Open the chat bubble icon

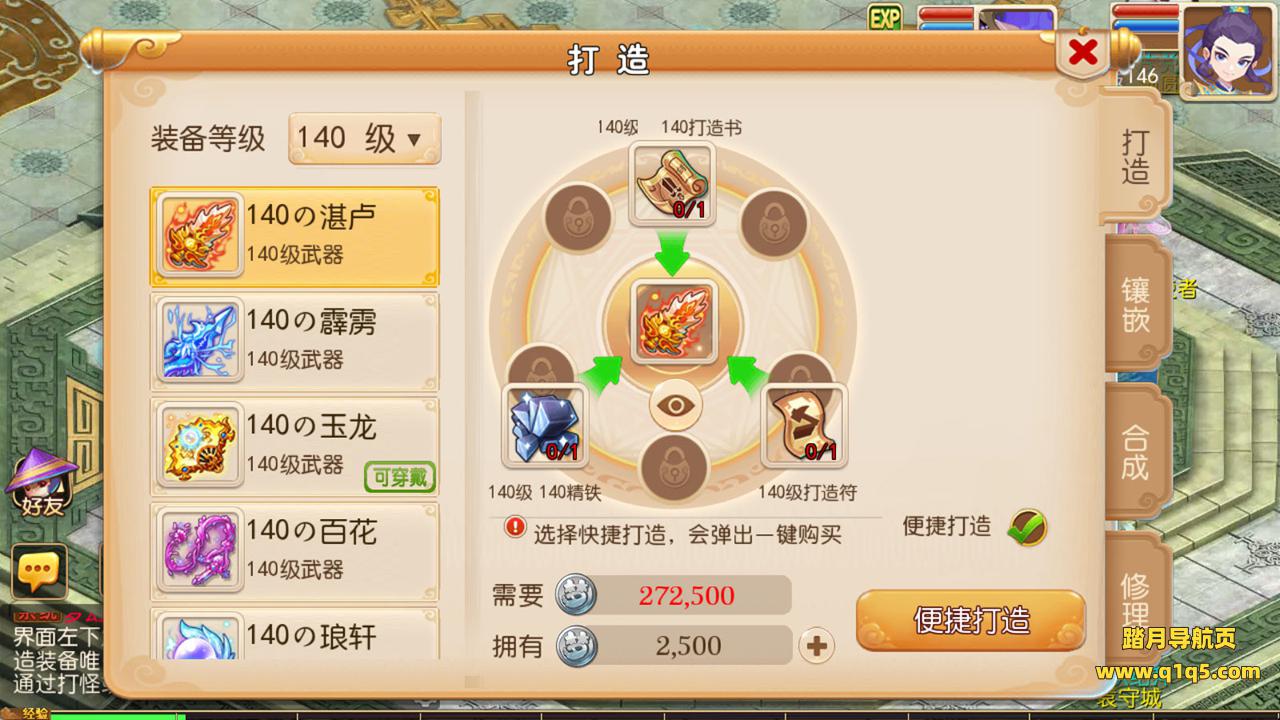click(x=39, y=573)
